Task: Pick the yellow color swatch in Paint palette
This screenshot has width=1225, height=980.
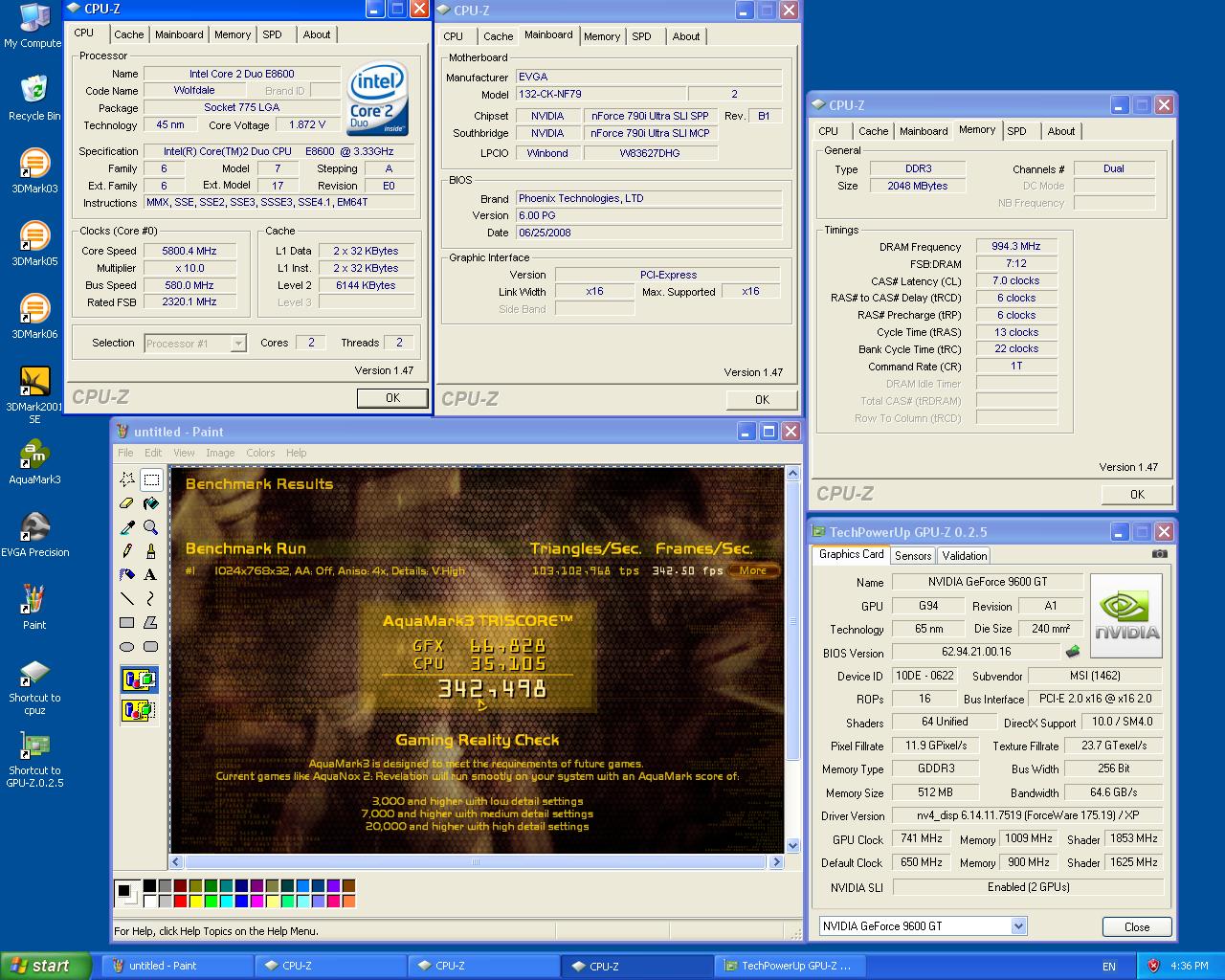Action: click(195, 901)
